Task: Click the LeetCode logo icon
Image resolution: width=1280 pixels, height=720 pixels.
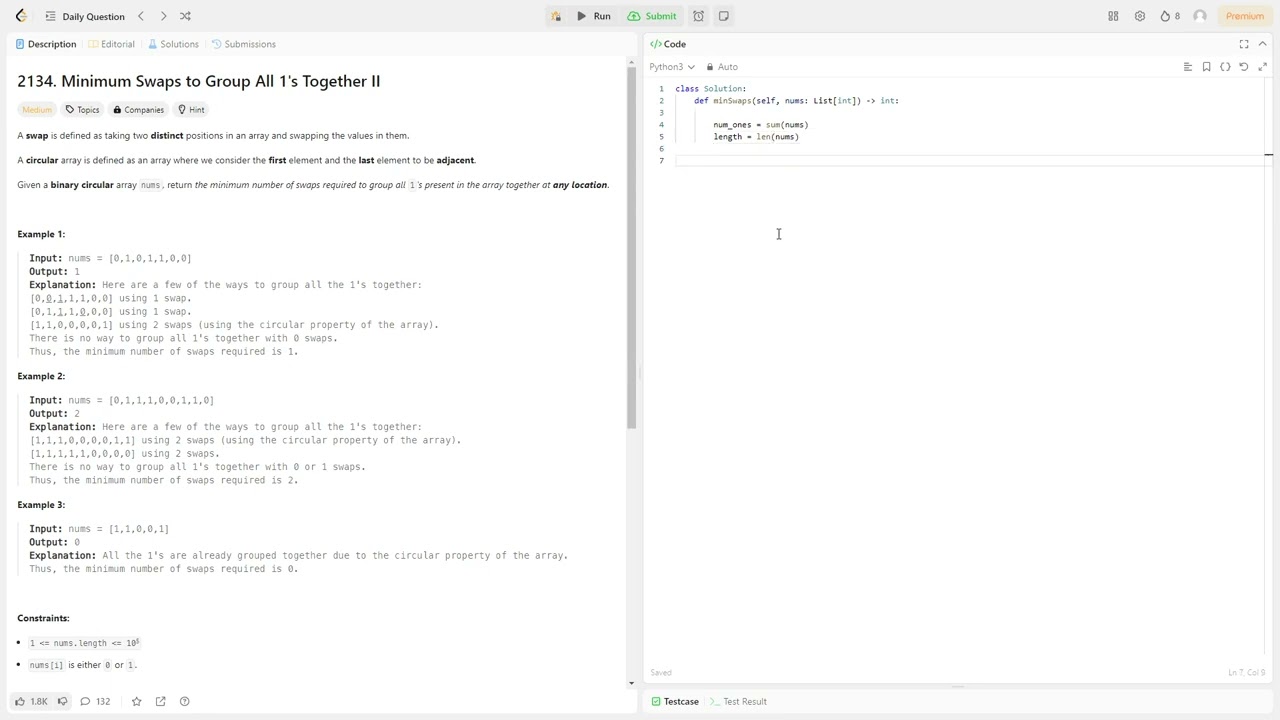Action: 22,16
